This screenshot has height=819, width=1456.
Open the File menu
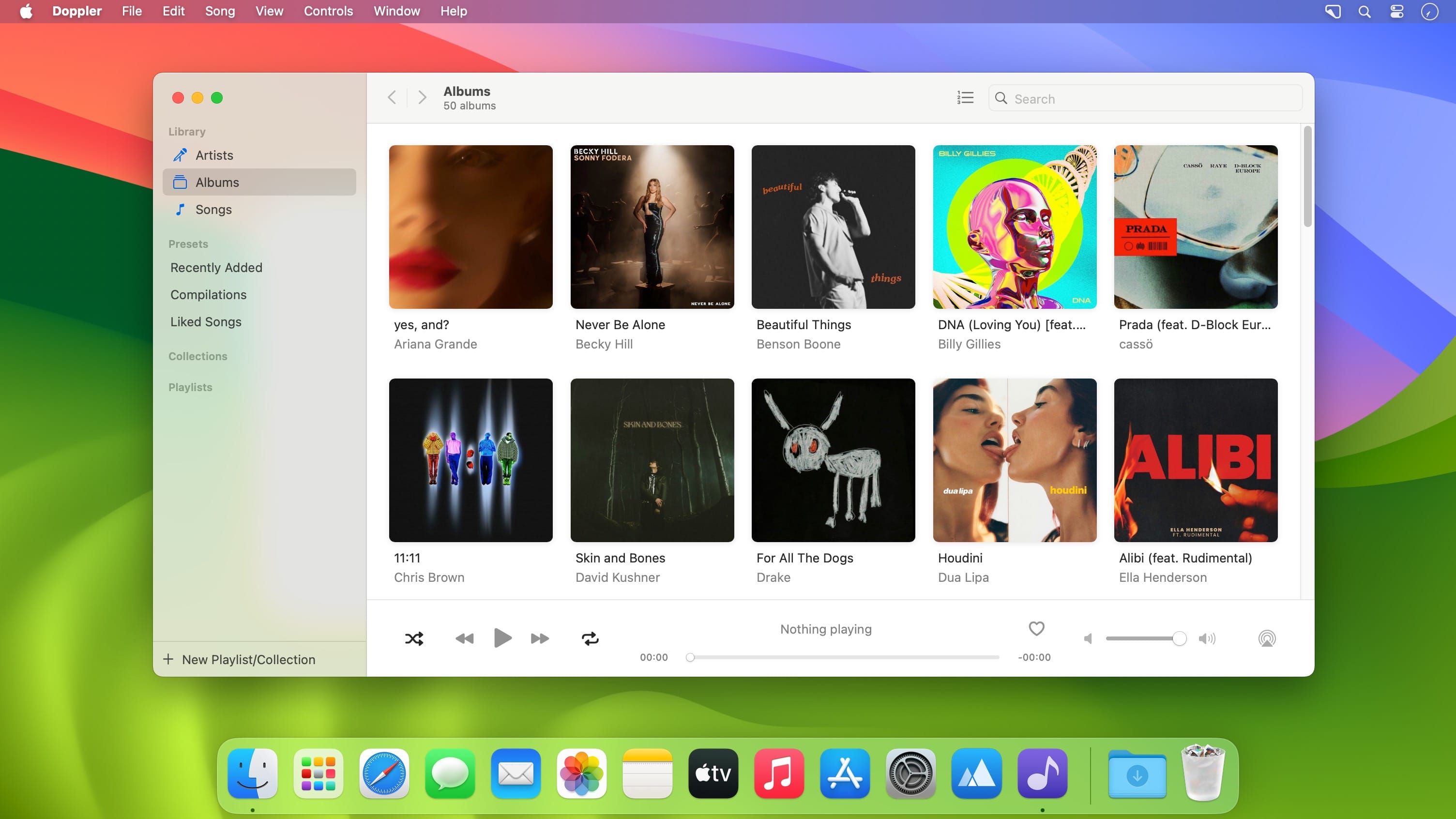(132, 11)
